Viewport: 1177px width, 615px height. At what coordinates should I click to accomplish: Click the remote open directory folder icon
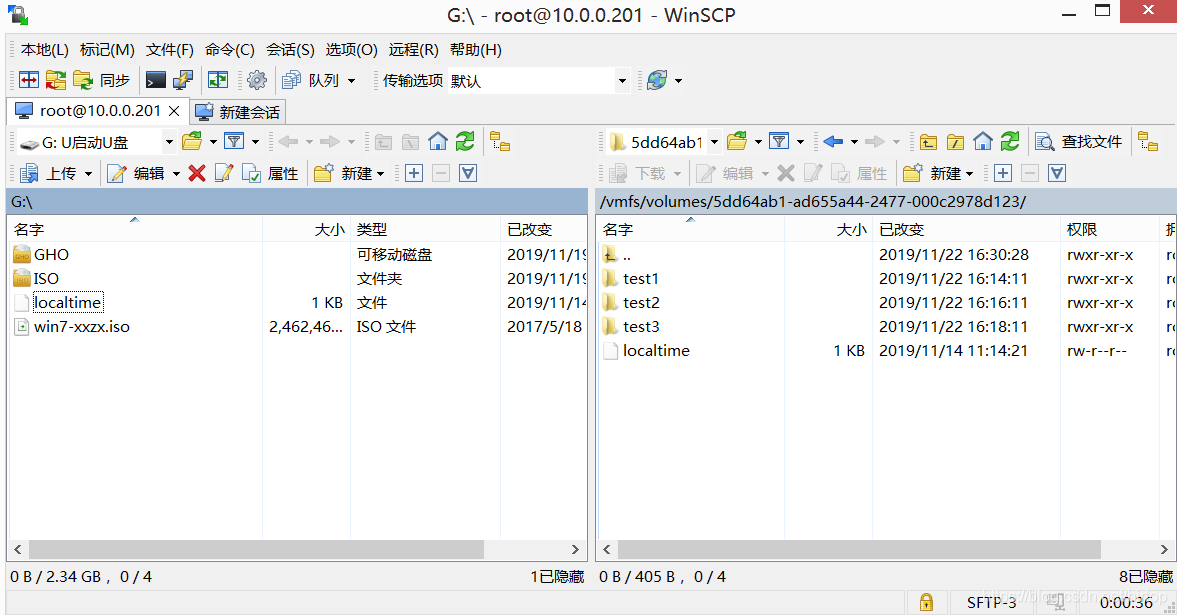pyautogui.click(x=737, y=141)
